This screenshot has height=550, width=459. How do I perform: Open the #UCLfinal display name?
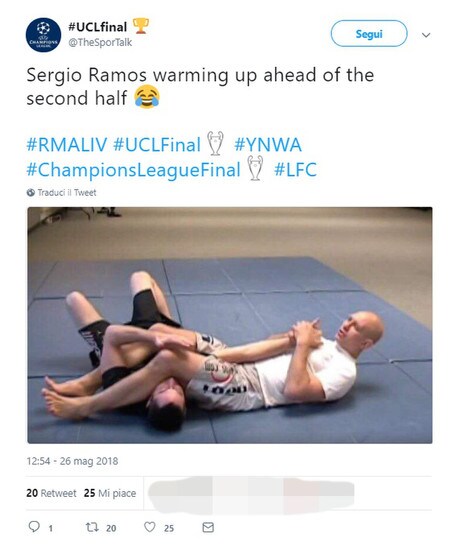click(97, 27)
